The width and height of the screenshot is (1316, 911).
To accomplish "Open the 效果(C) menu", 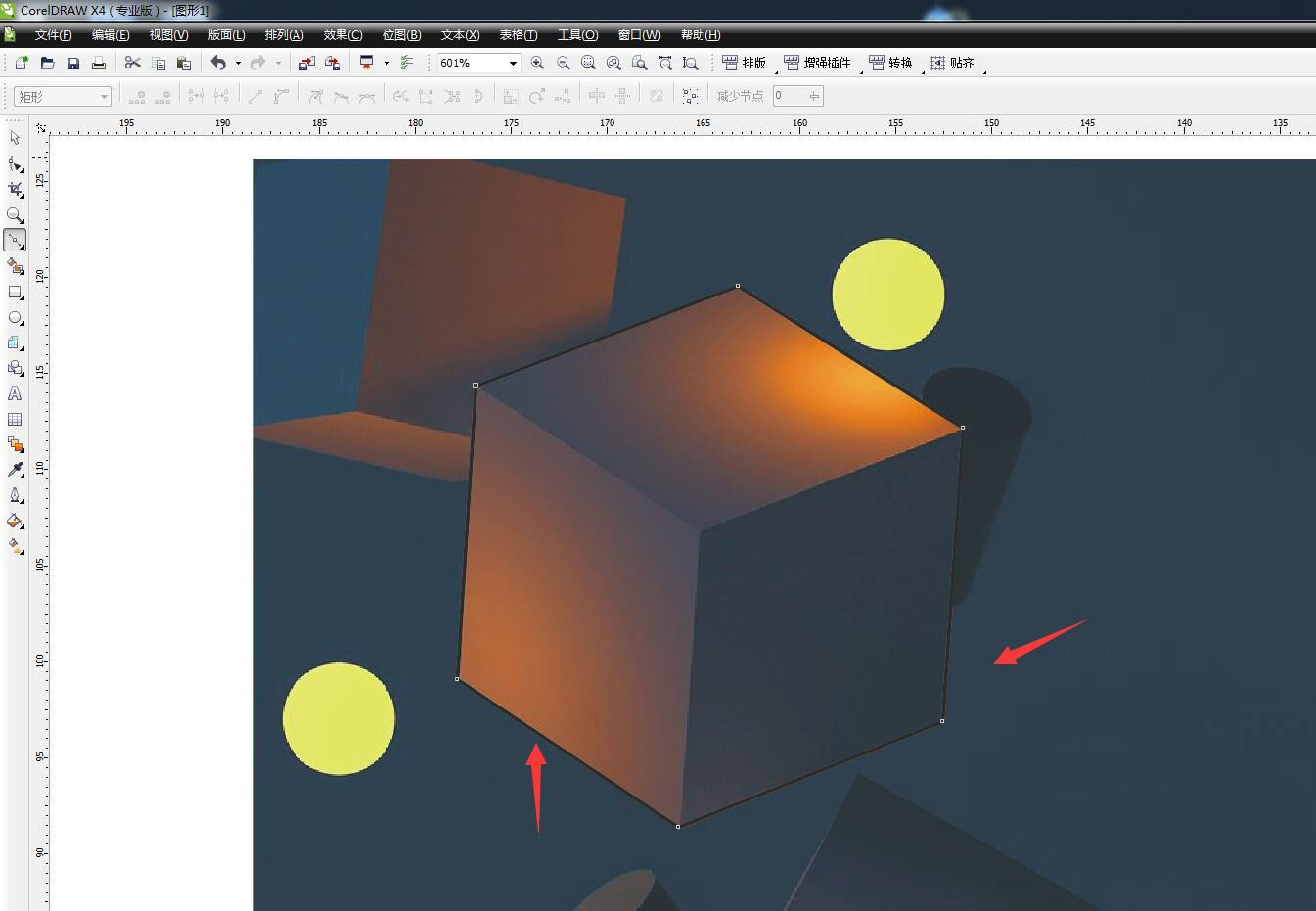I will [x=342, y=35].
